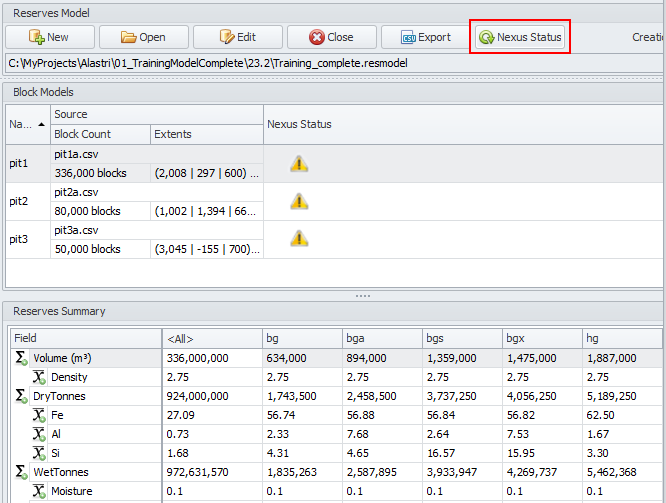Click the Block Count column header

100,134
